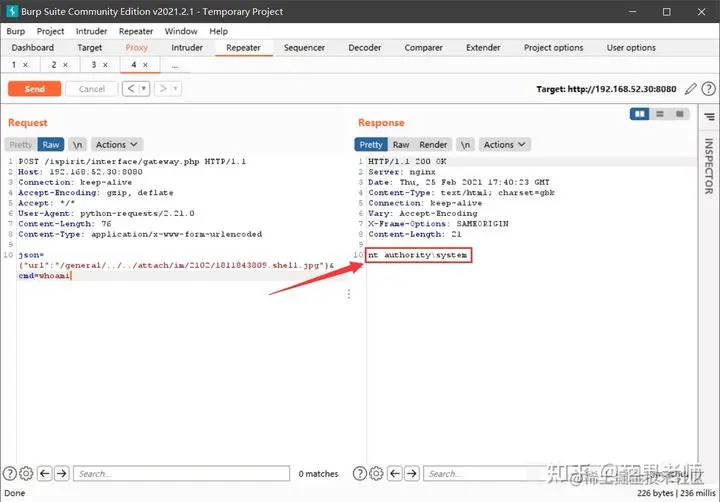Go to next response search match

[412, 473]
